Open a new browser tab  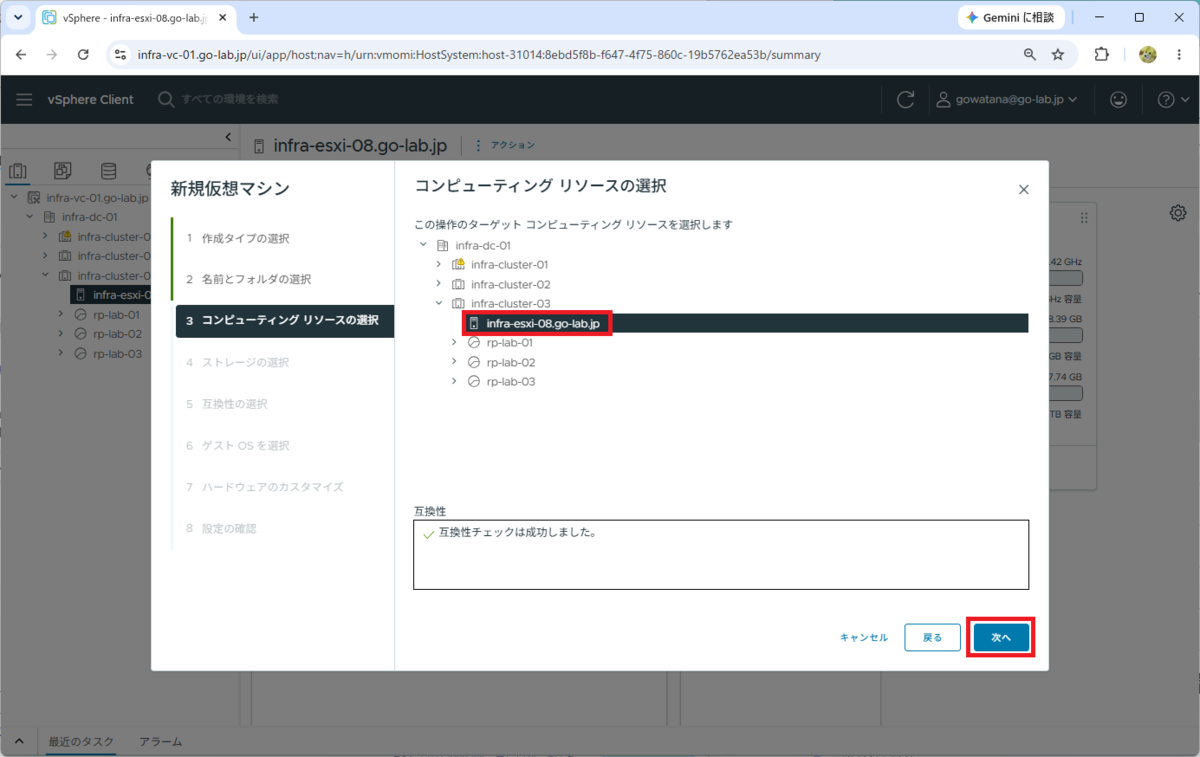254,18
